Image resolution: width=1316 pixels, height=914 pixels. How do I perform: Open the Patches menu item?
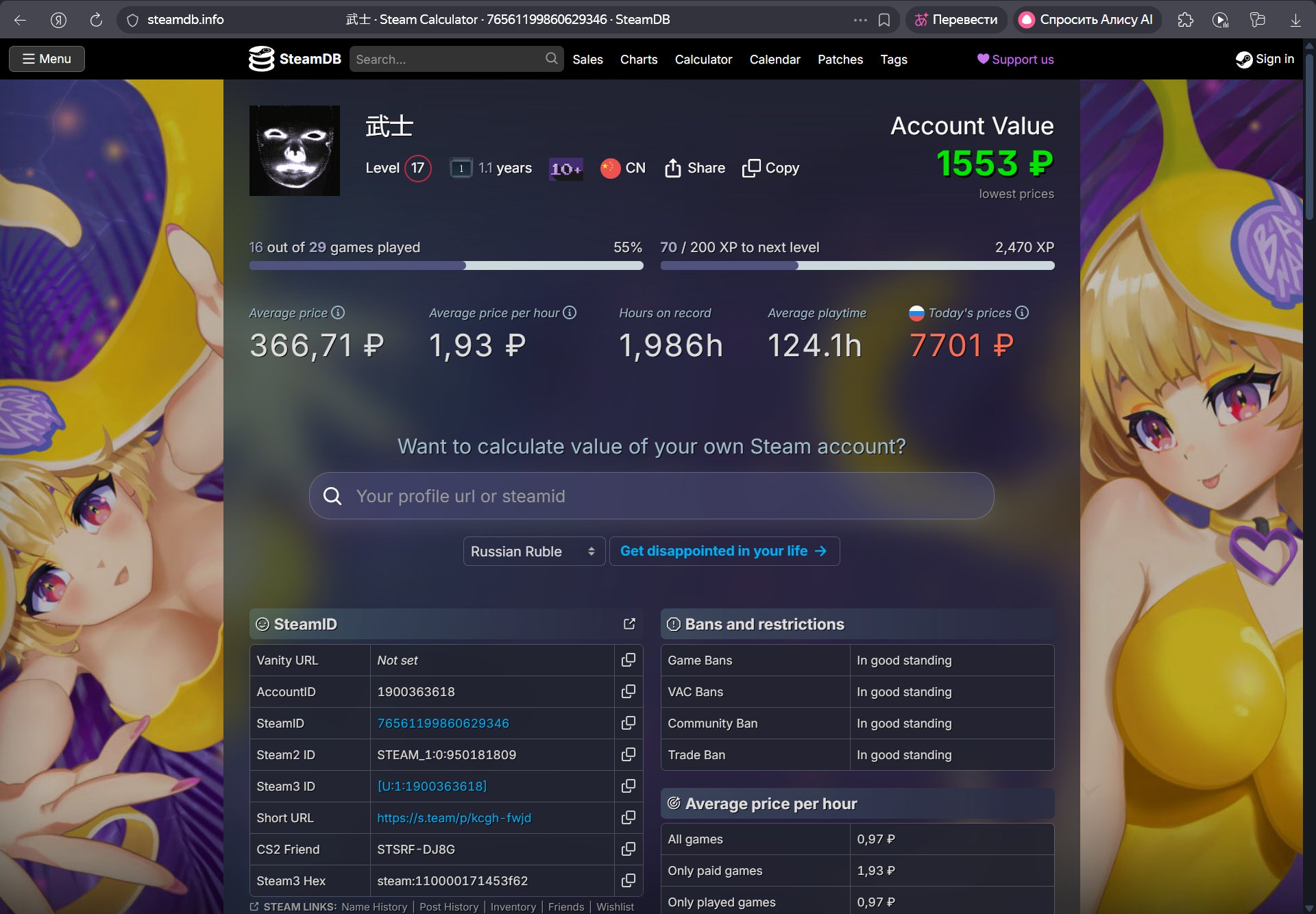click(840, 60)
